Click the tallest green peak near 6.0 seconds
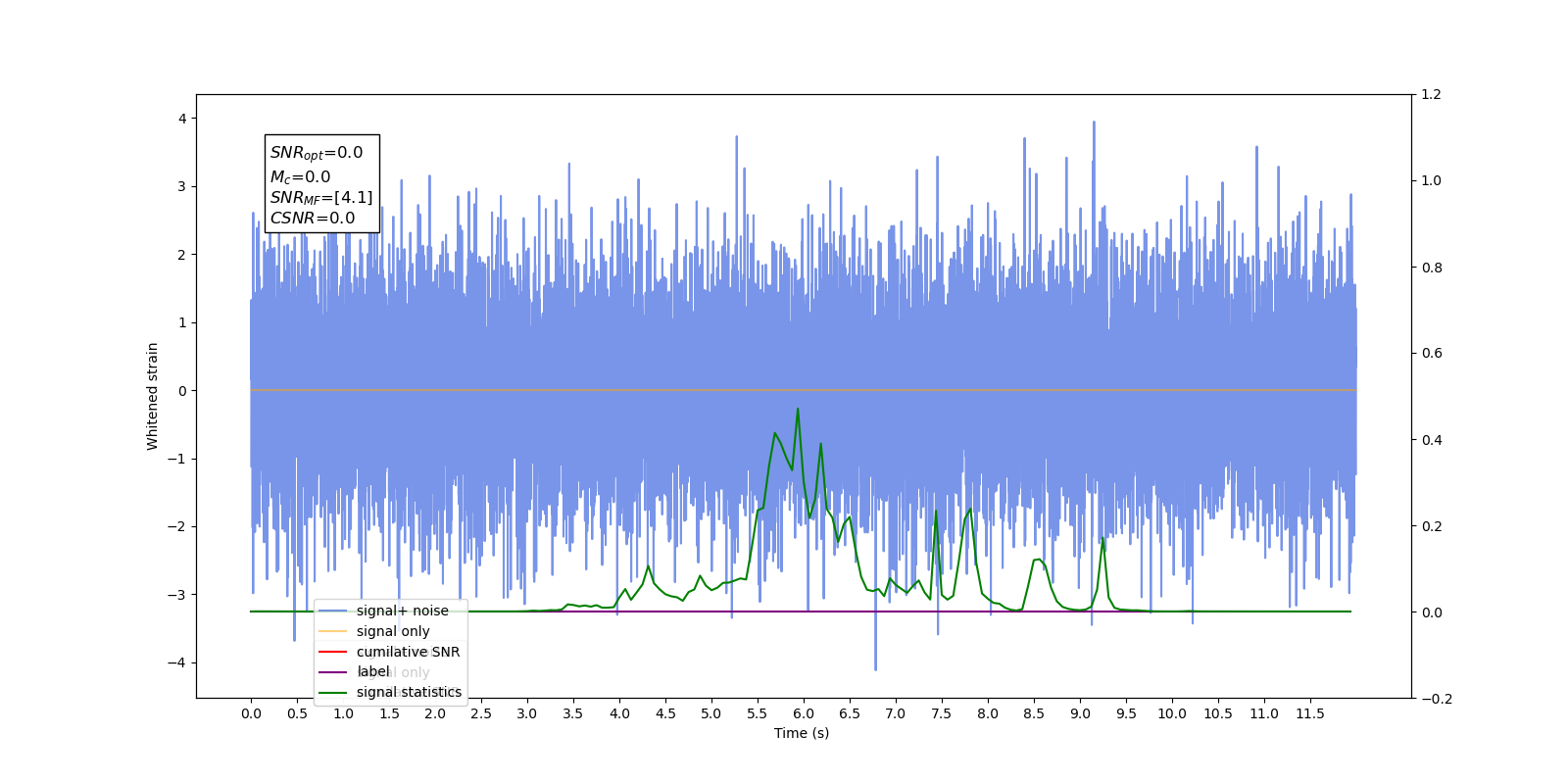This screenshot has width=1568, height=784. point(798,410)
